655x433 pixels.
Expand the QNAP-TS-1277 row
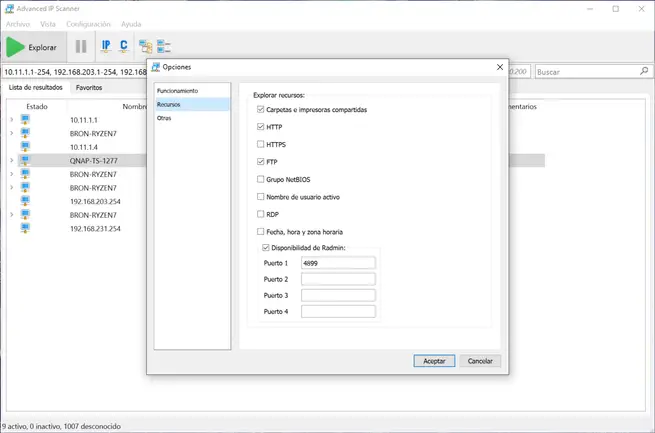11,160
